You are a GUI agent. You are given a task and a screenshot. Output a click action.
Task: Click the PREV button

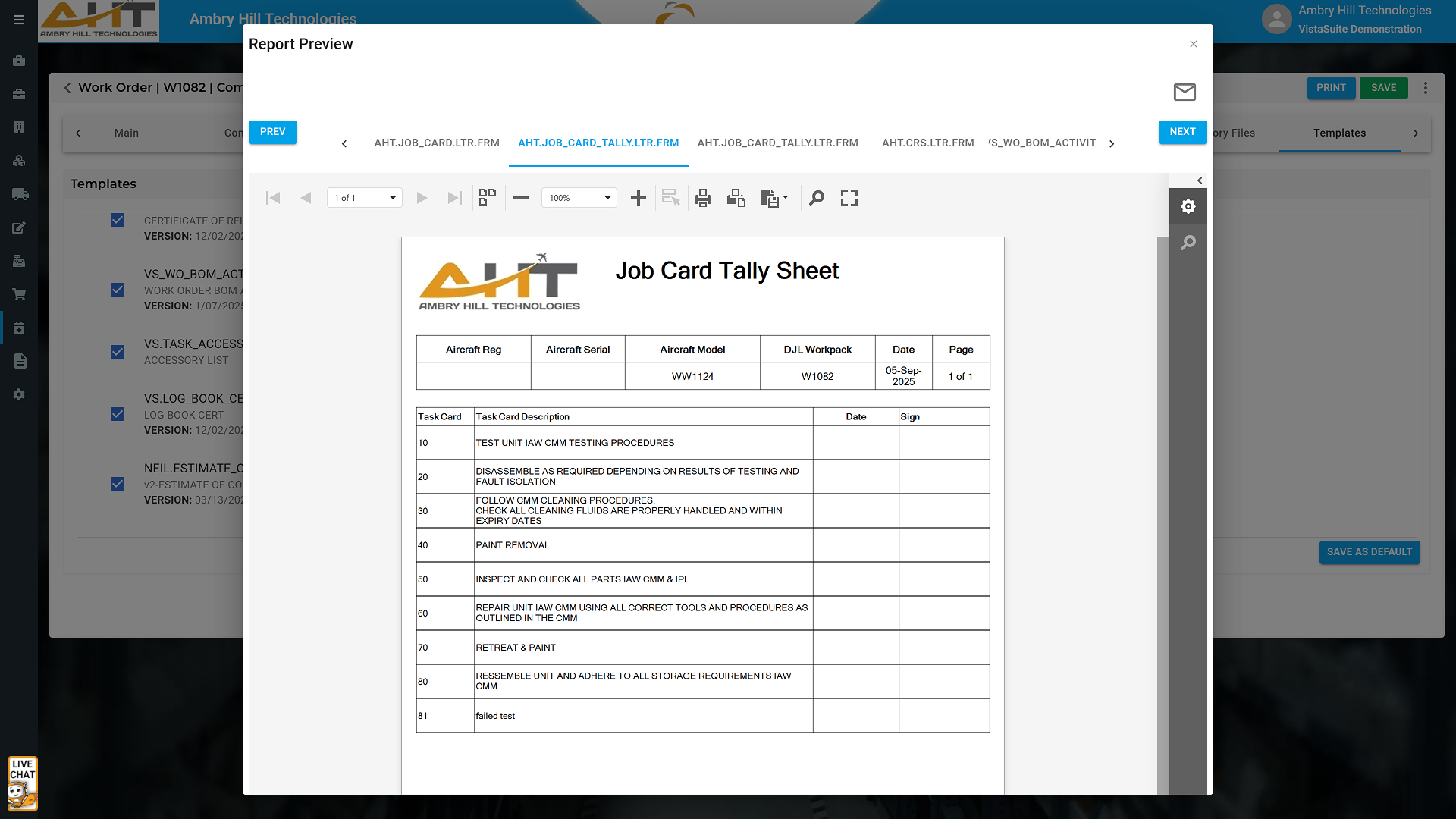point(273,132)
